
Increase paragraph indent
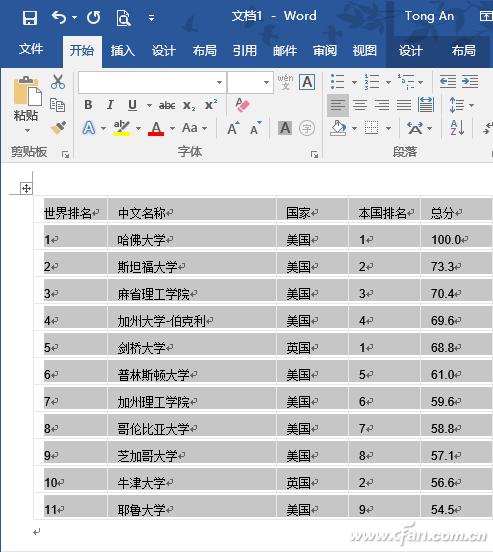tap(470, 82)
